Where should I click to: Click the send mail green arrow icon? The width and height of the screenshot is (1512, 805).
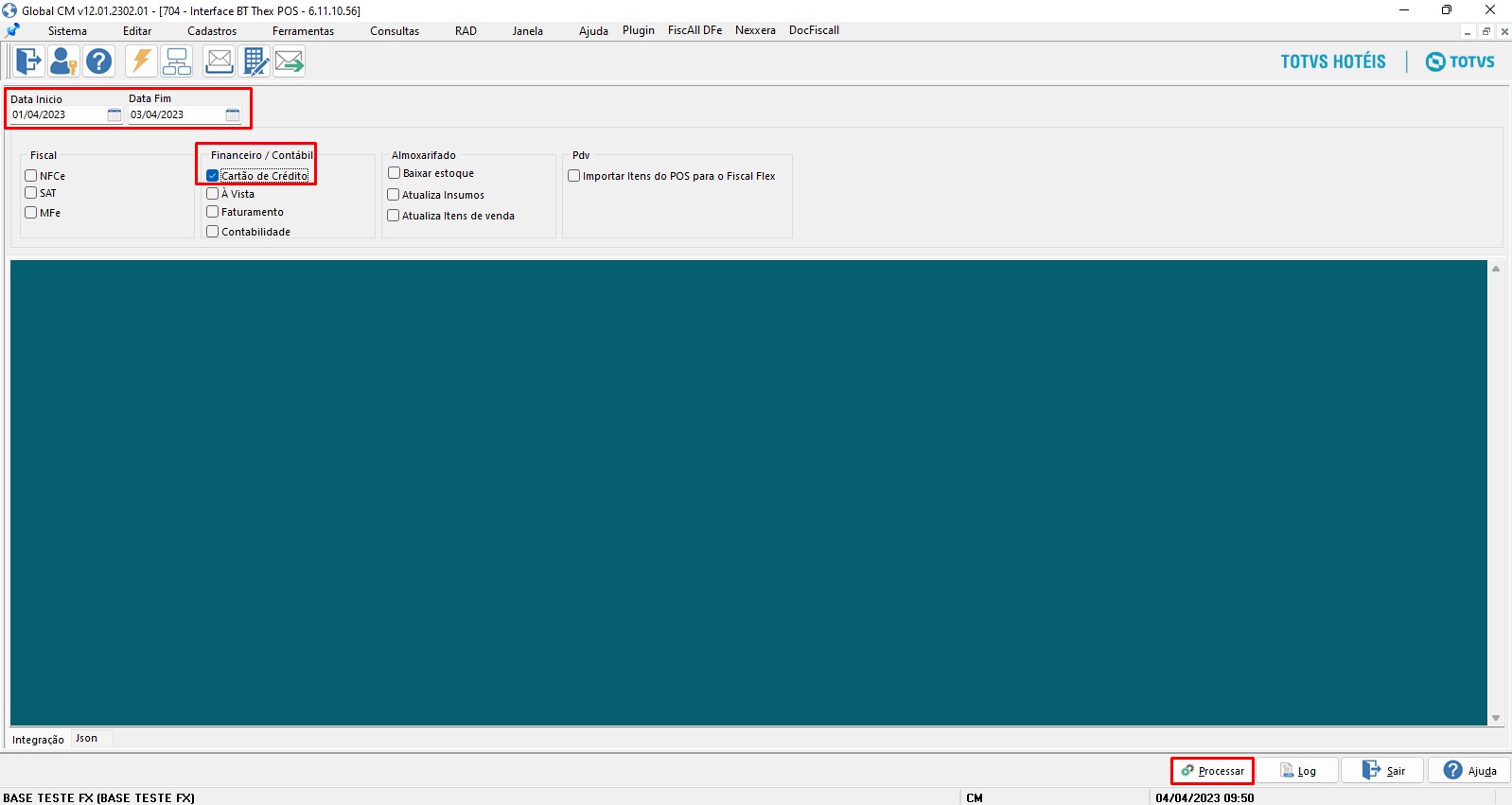click(x=290, y=61)
